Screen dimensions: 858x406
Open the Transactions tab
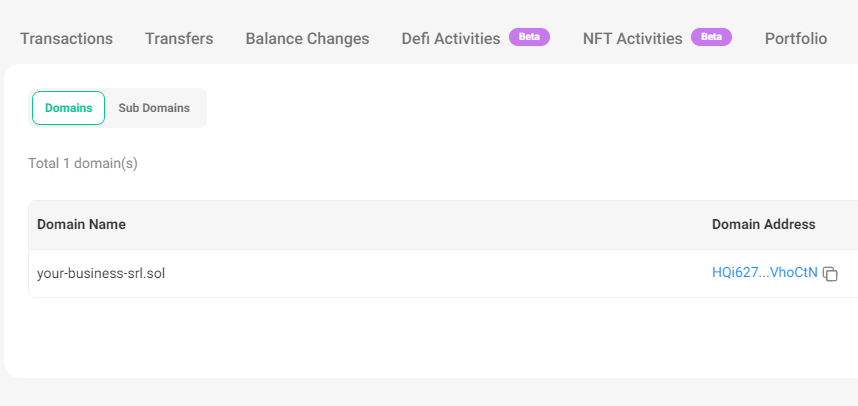[x=66, y=39]
